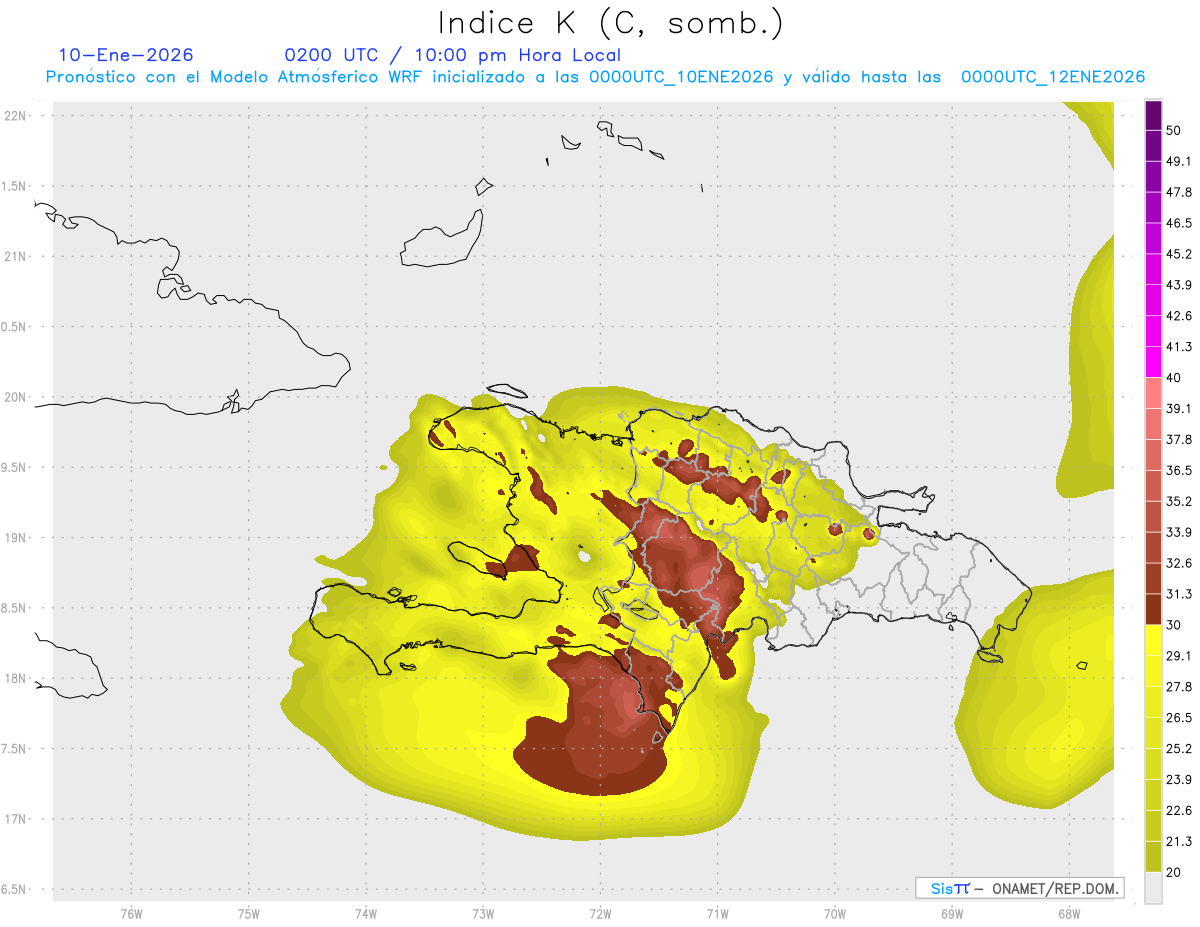1200x927 pixels.
Task: Select the "22.6" colorbar value
Action: (1179, 811)
